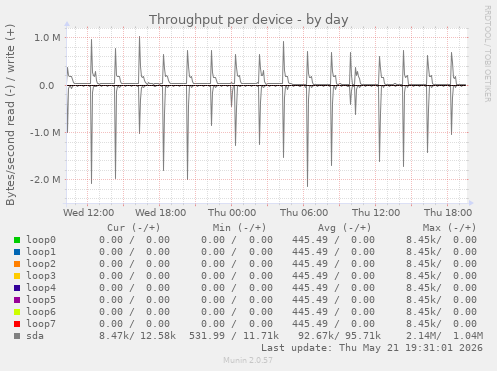497x371 pixels.
Task: Click the 'loop3' legend label
Action: 41,276
